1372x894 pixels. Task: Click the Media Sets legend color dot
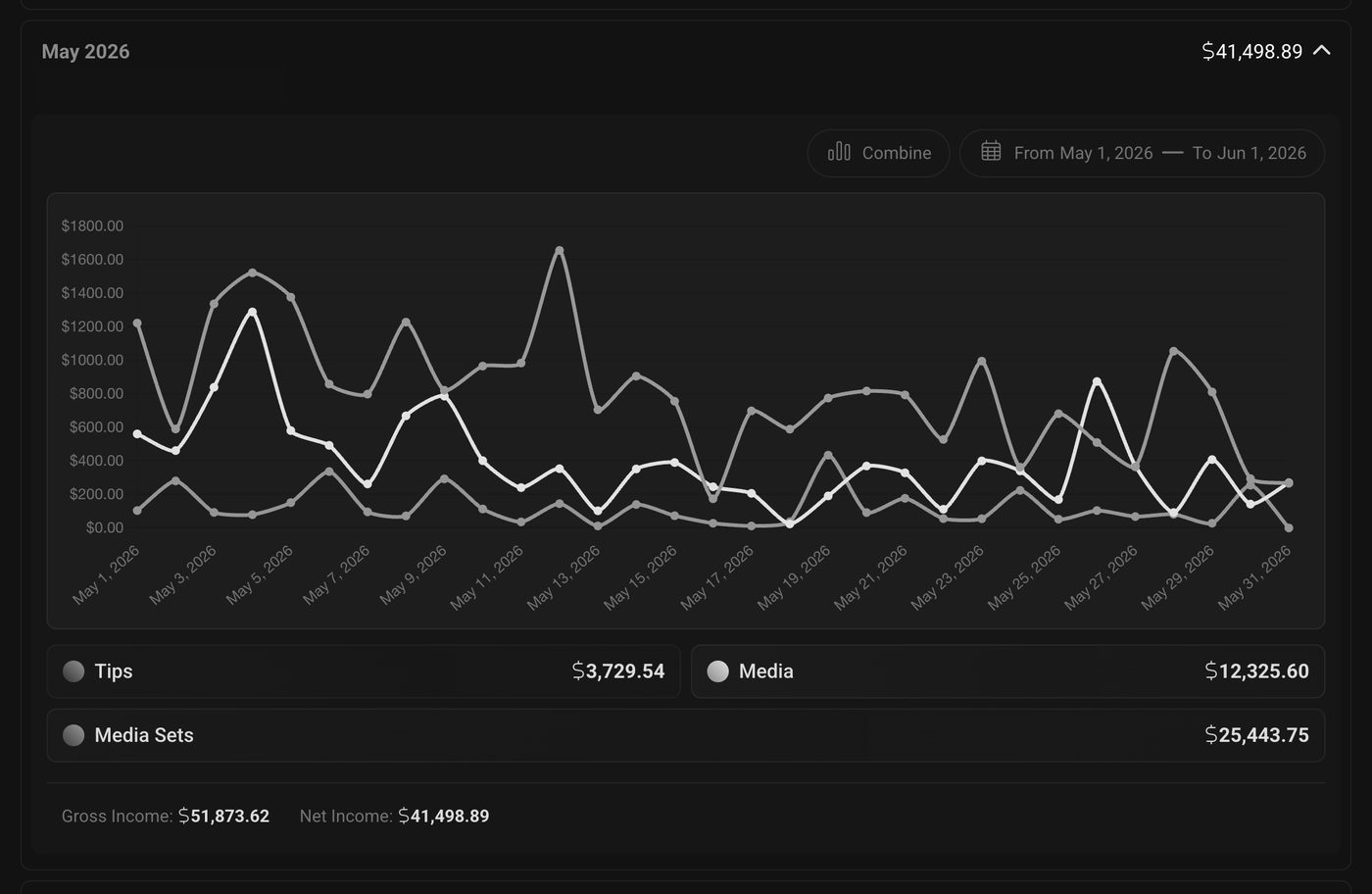coord(73,735)
